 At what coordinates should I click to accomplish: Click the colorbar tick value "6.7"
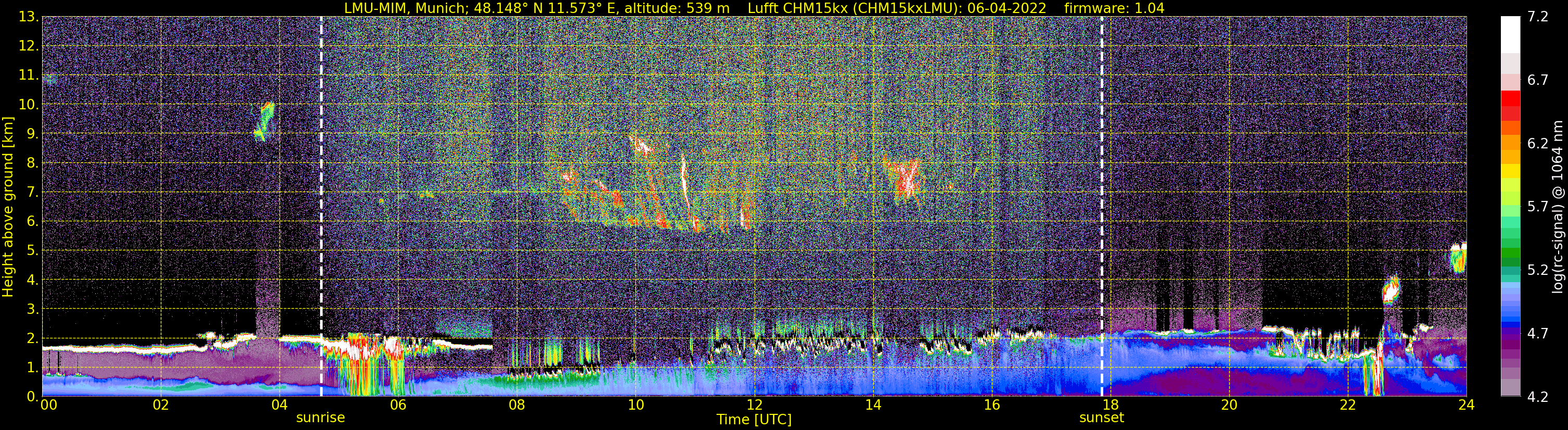pyautogui.click(x=1538, y=80)
